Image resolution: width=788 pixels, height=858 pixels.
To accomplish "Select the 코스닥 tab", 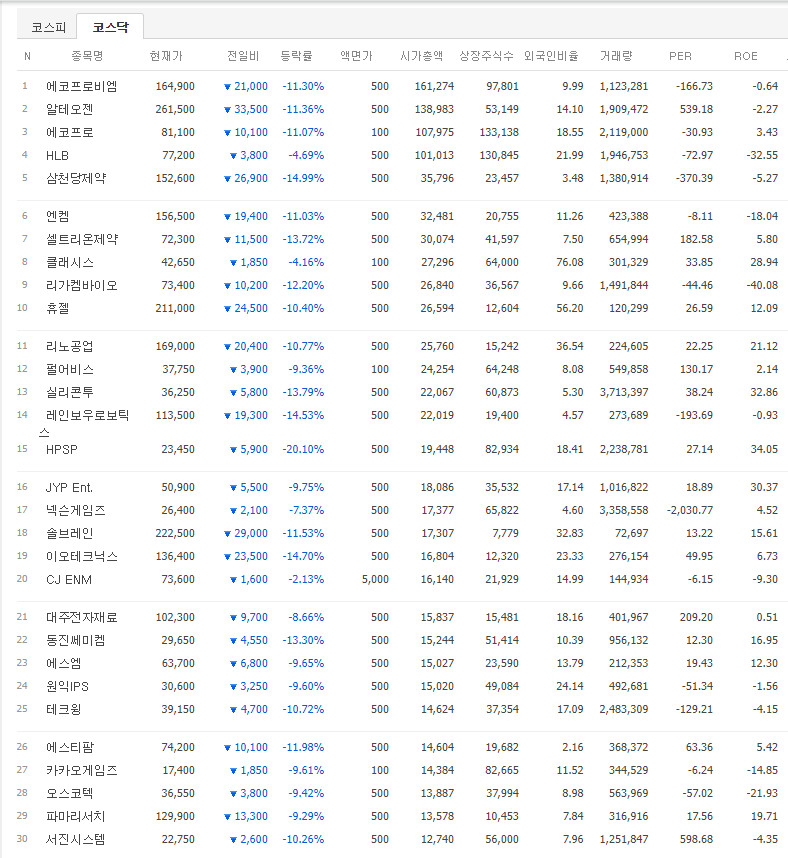I will click(111, 27).
